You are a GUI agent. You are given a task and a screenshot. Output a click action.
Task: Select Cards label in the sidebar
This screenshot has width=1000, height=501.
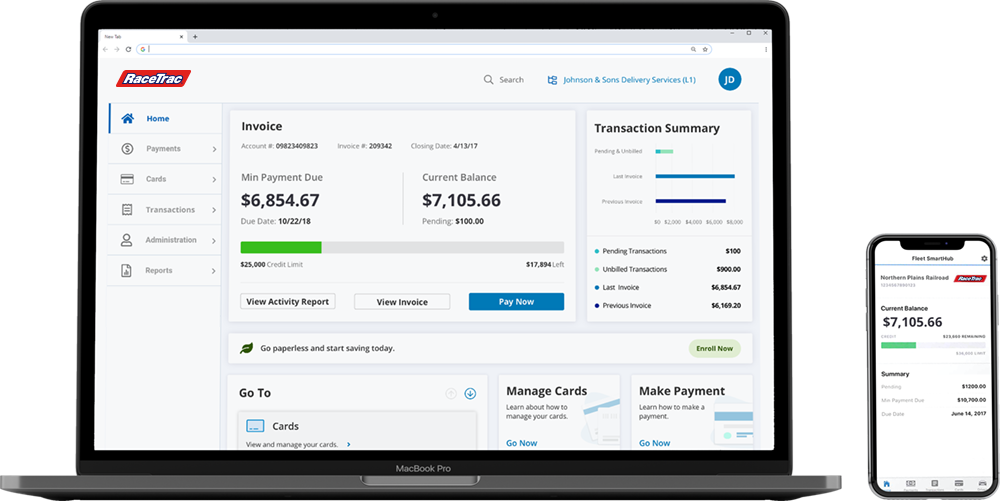[x=156, y=179]
